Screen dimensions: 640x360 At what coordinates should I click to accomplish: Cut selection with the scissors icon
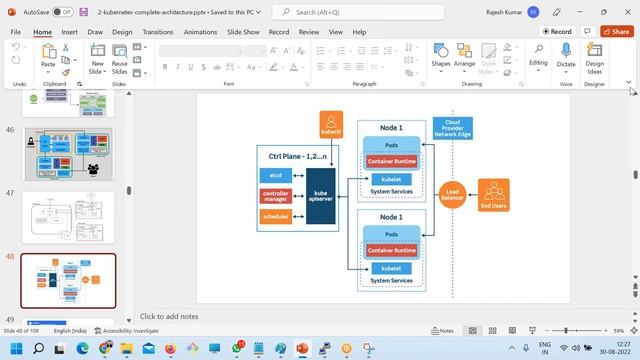[x=65, y=47]
